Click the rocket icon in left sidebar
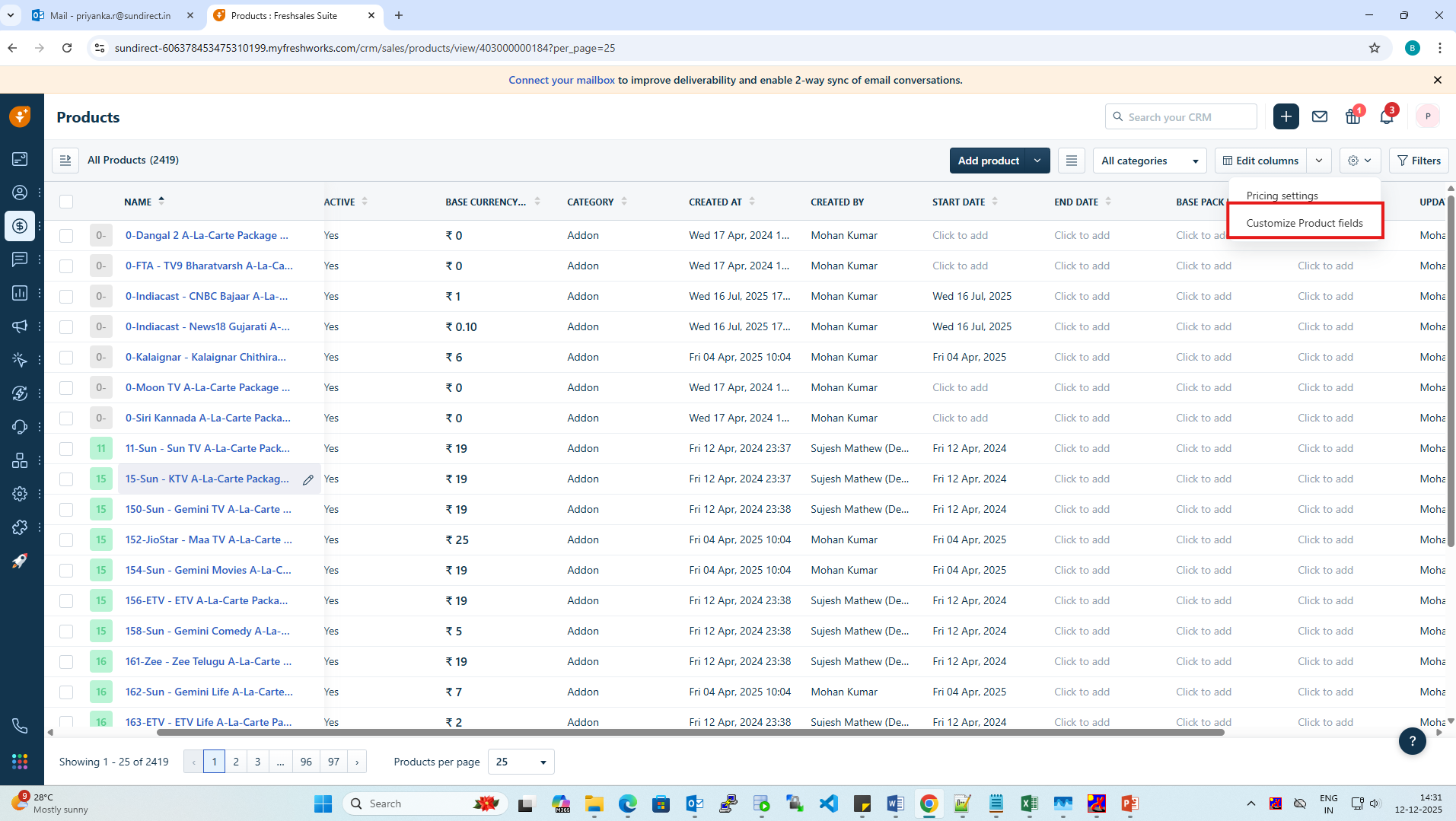 [20, 561]
